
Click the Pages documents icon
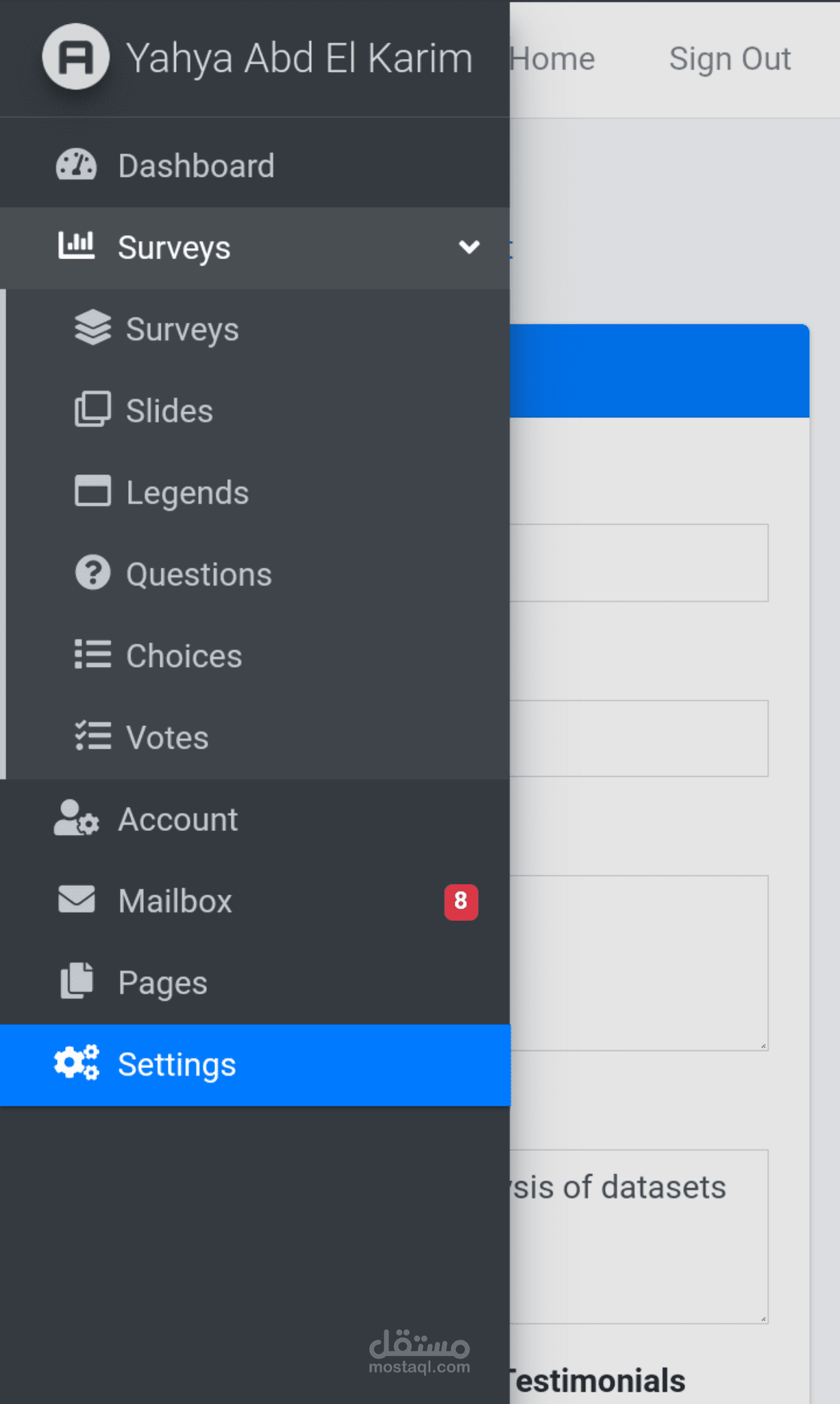(x=76, y=981)
